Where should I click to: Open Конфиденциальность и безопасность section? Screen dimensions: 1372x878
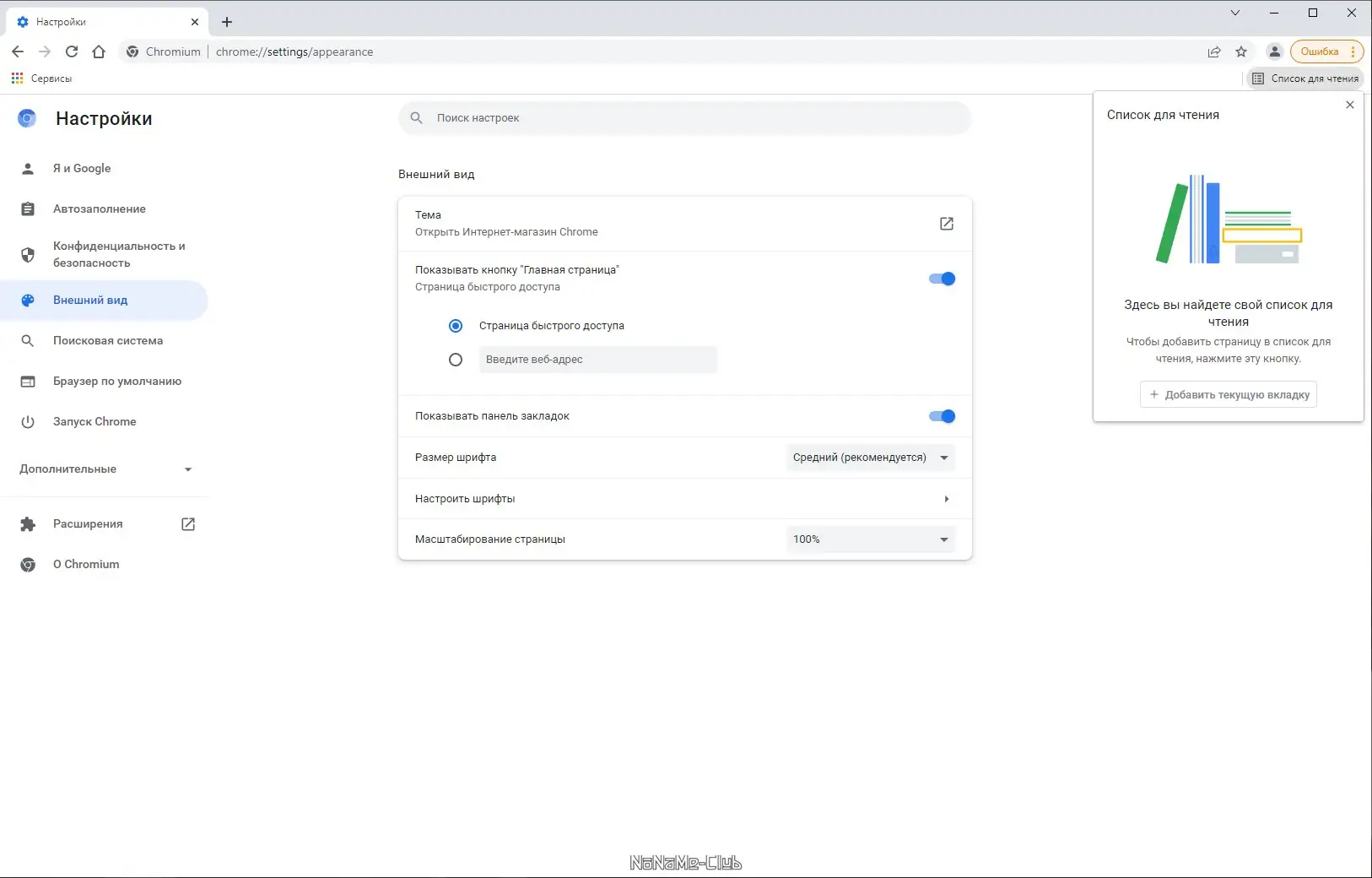104,255
